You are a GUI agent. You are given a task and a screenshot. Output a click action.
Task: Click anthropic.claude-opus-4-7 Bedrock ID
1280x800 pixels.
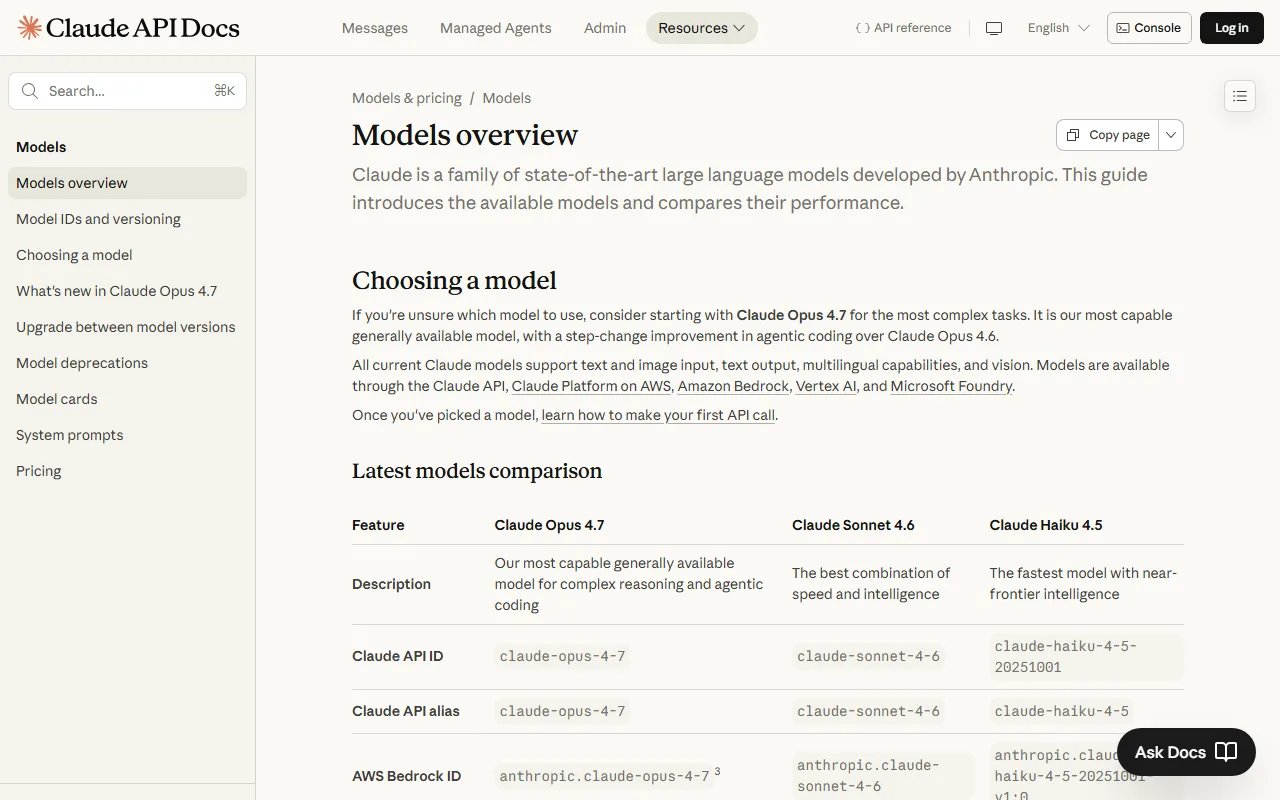click(604, 776)
